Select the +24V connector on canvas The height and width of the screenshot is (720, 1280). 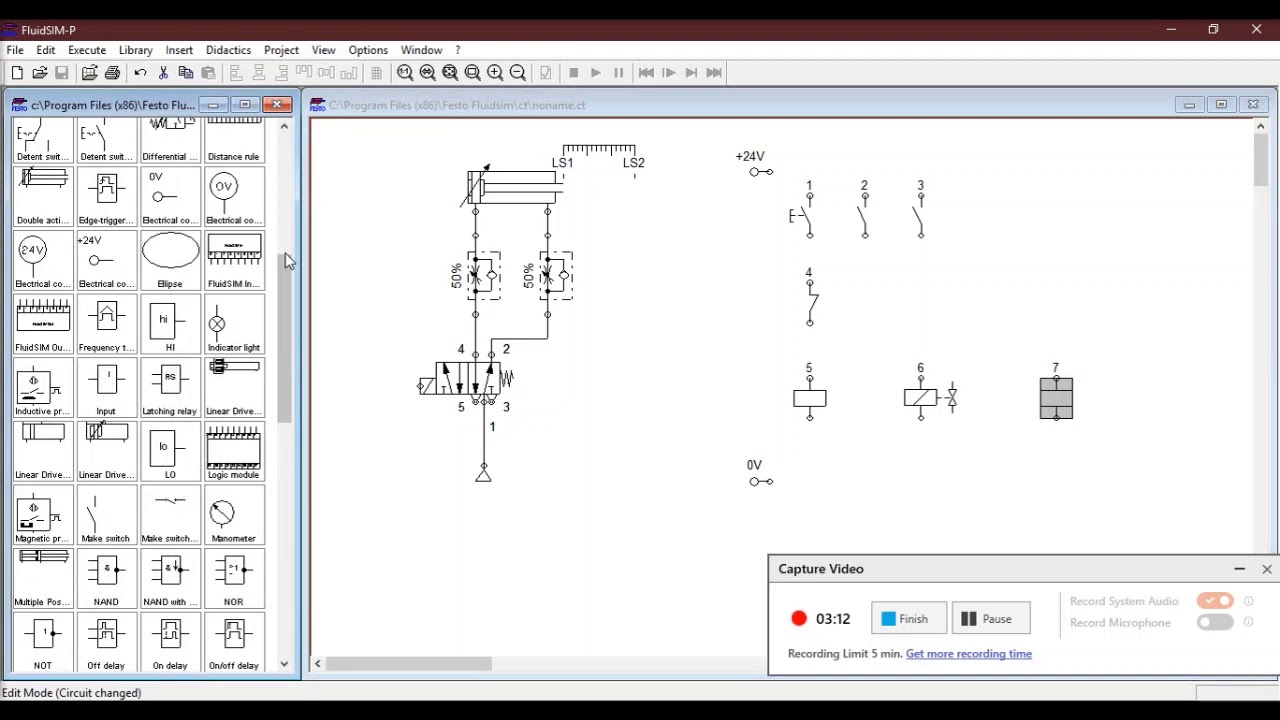pos(761,172)
